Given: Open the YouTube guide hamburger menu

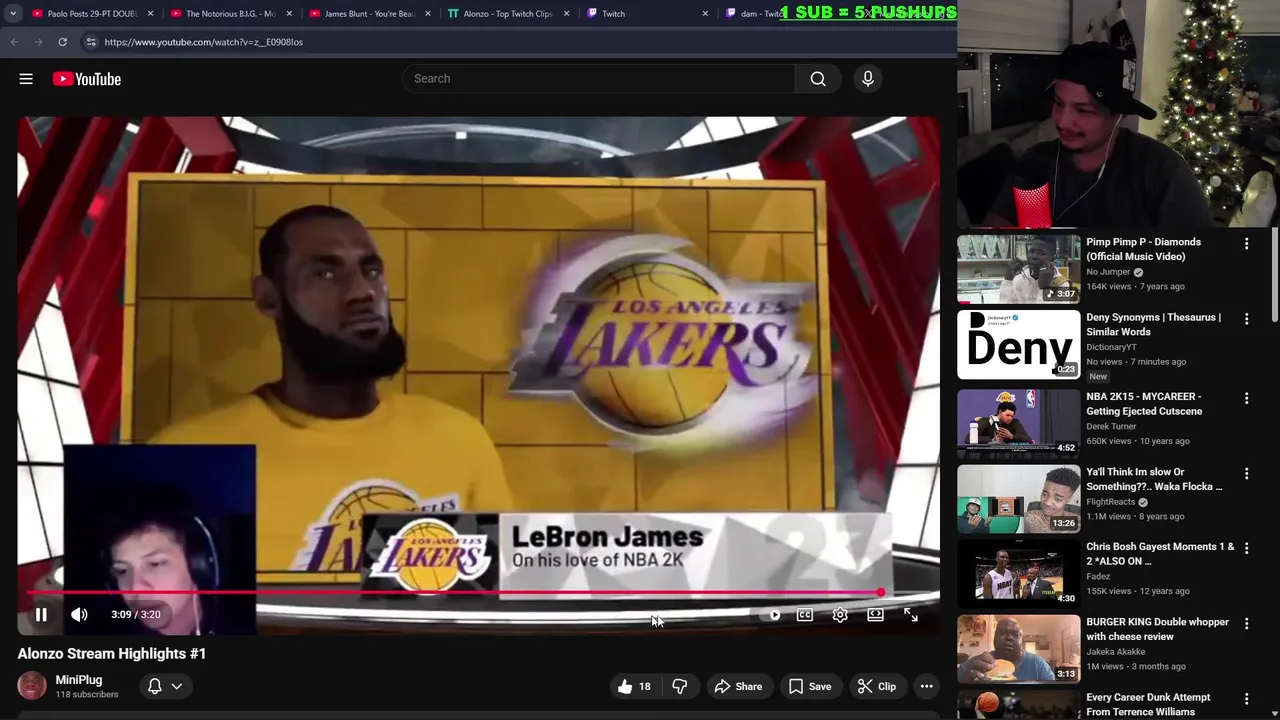Looking at the screenshot, I should click(x=26, y=79).
